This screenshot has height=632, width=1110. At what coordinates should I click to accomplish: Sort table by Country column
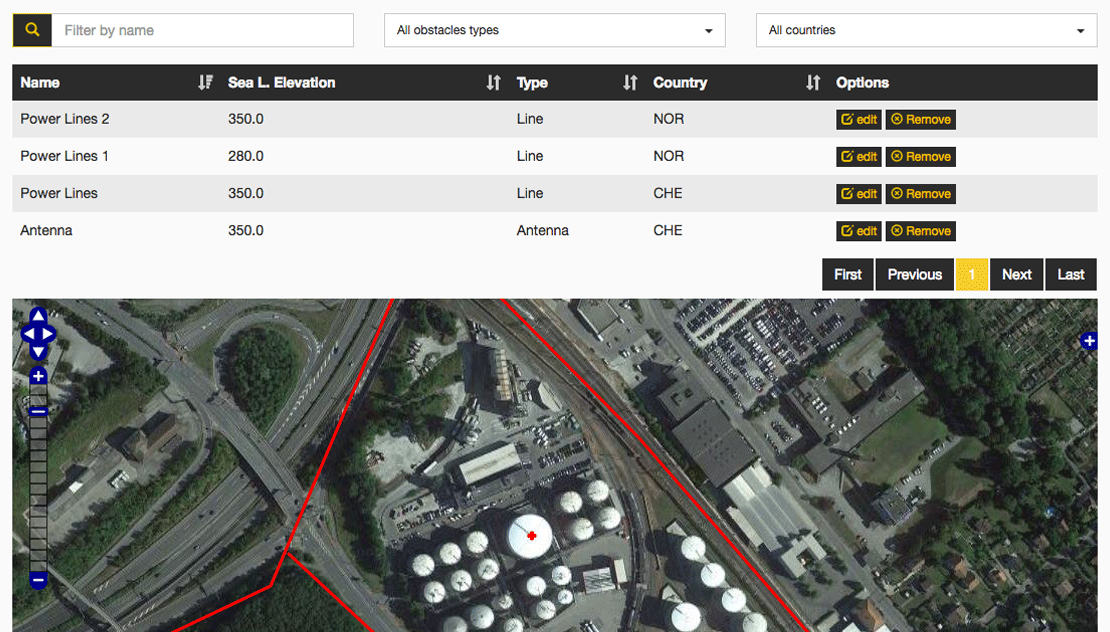813,83
